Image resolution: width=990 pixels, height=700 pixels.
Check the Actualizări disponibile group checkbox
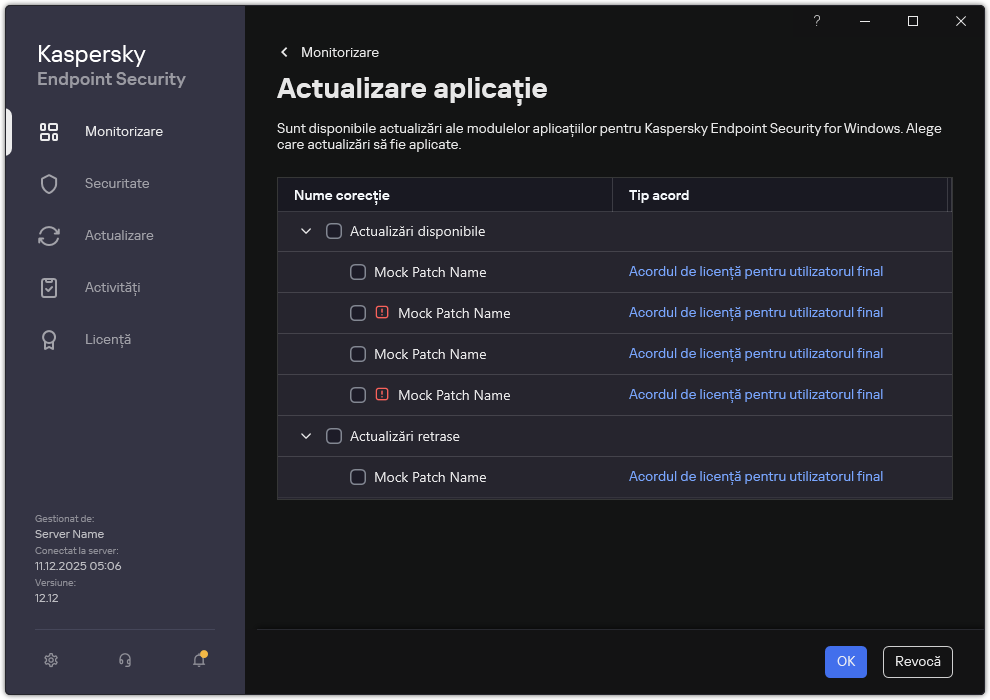(334, 230)
